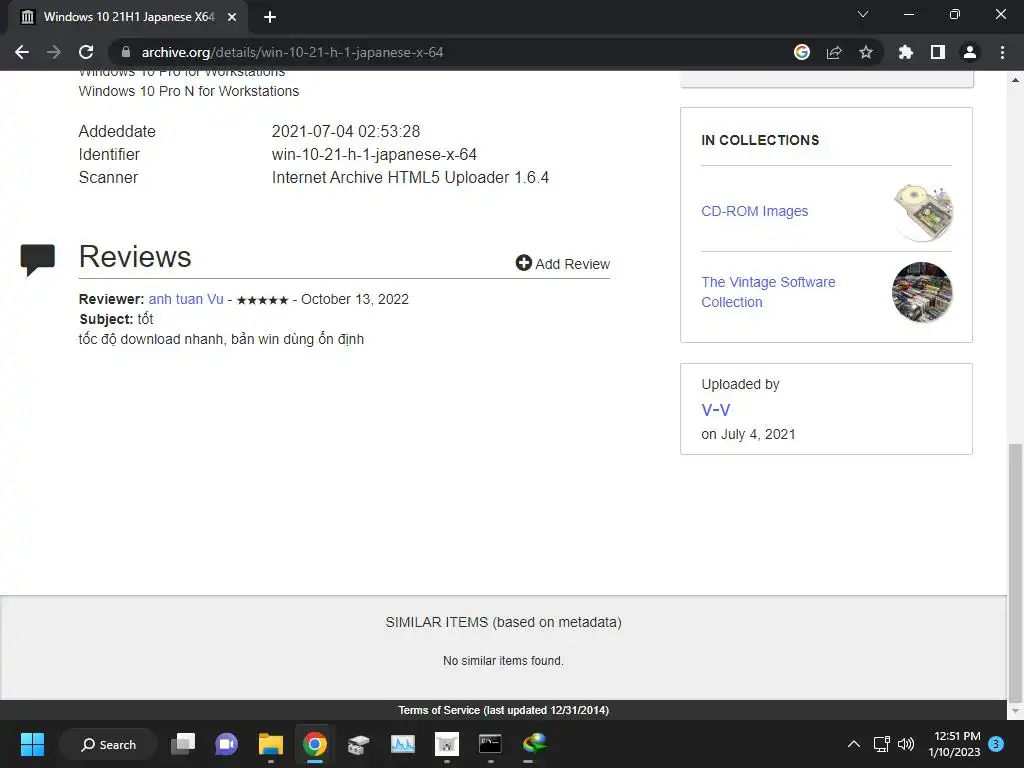Show hidden system tray icons

tap(854, 744)
